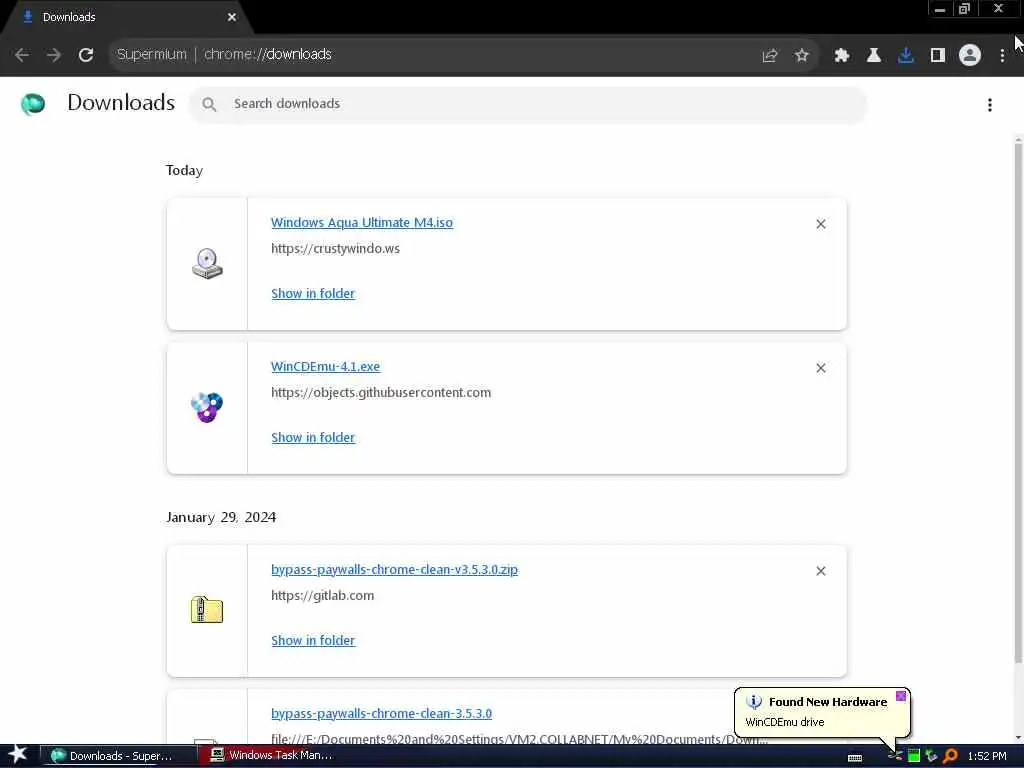The height and width of the screenshot is (768, 1024).
Task: Open WinCDEmu-4.1.exe file link
Action: point(325,367)
